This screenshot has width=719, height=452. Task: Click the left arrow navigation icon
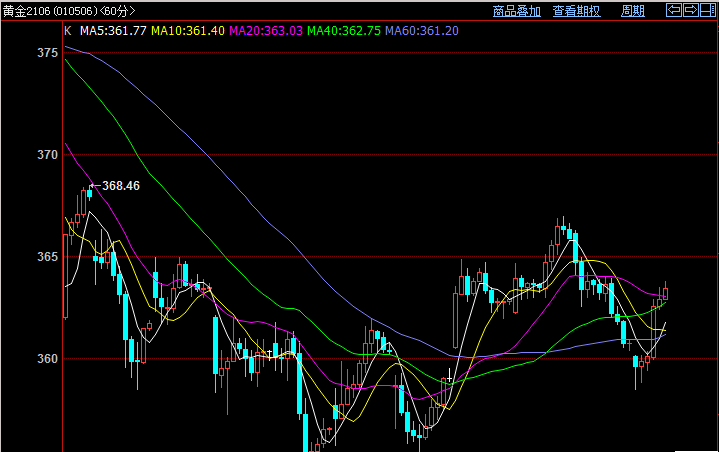pyautogui.click(x=674, y=10)
